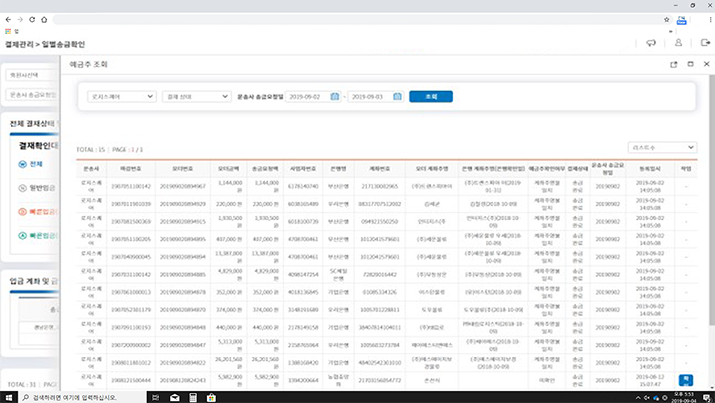Click the announcement megaphone icon in header
715x403 pixels.
point(651,43)
